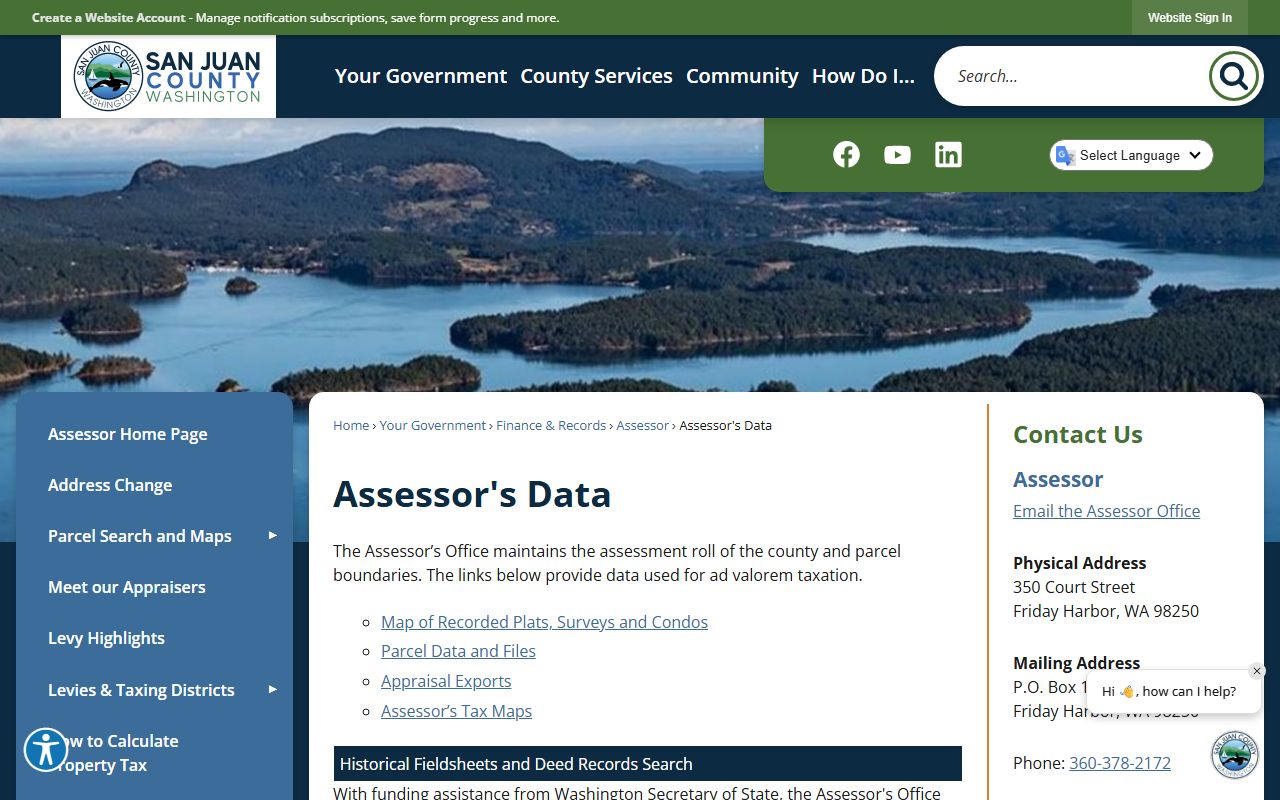Expand the Parcel Search and Maps submenu arrow
The height and width of the screenshot is (800, 1280).
pos(272,536)
